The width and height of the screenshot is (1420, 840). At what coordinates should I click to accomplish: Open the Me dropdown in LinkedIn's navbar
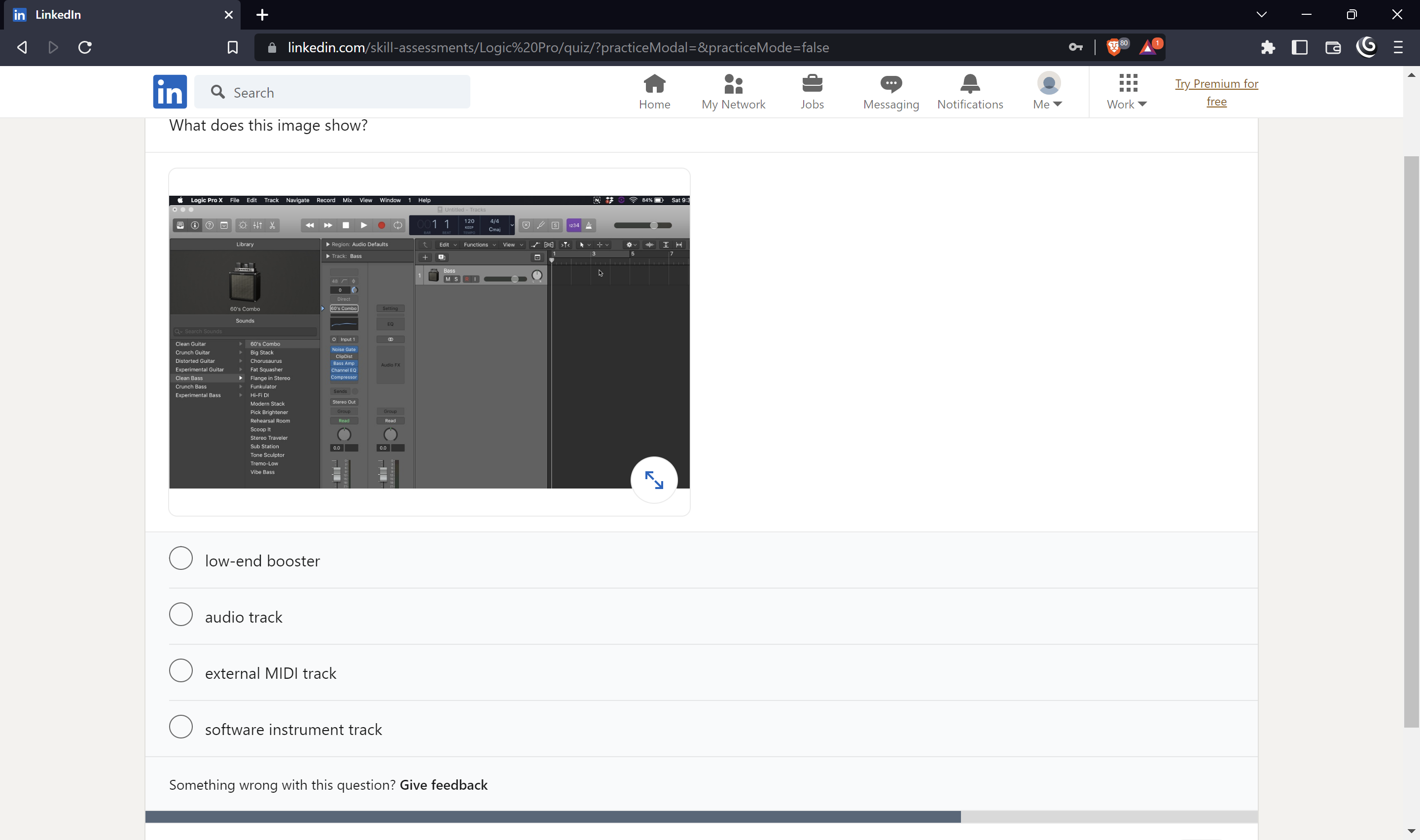1047,91
